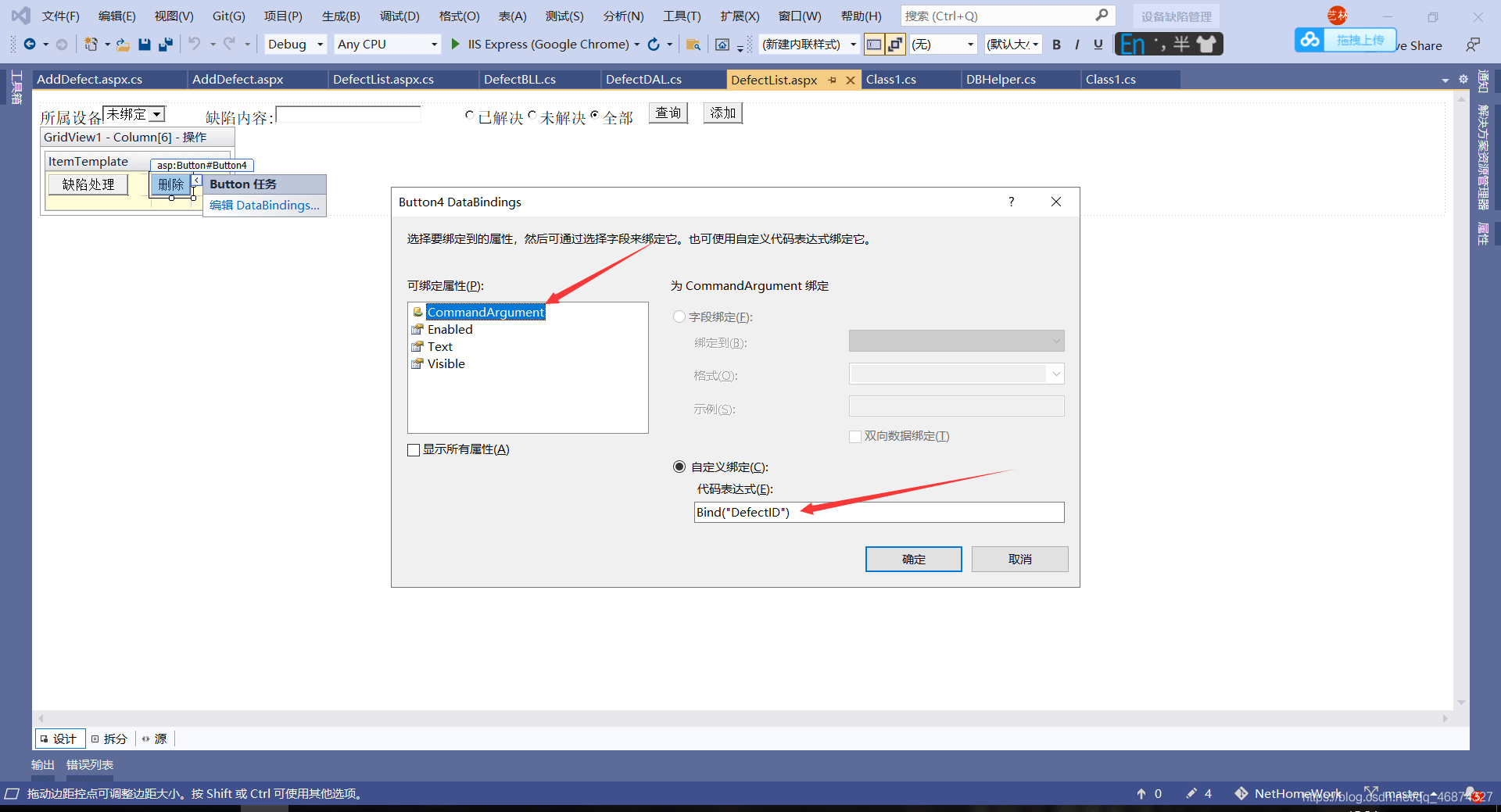This screenshot has width=1501, height=812.
Task: Click the browser preview icon in toolbar
Action: pos(722,45)
